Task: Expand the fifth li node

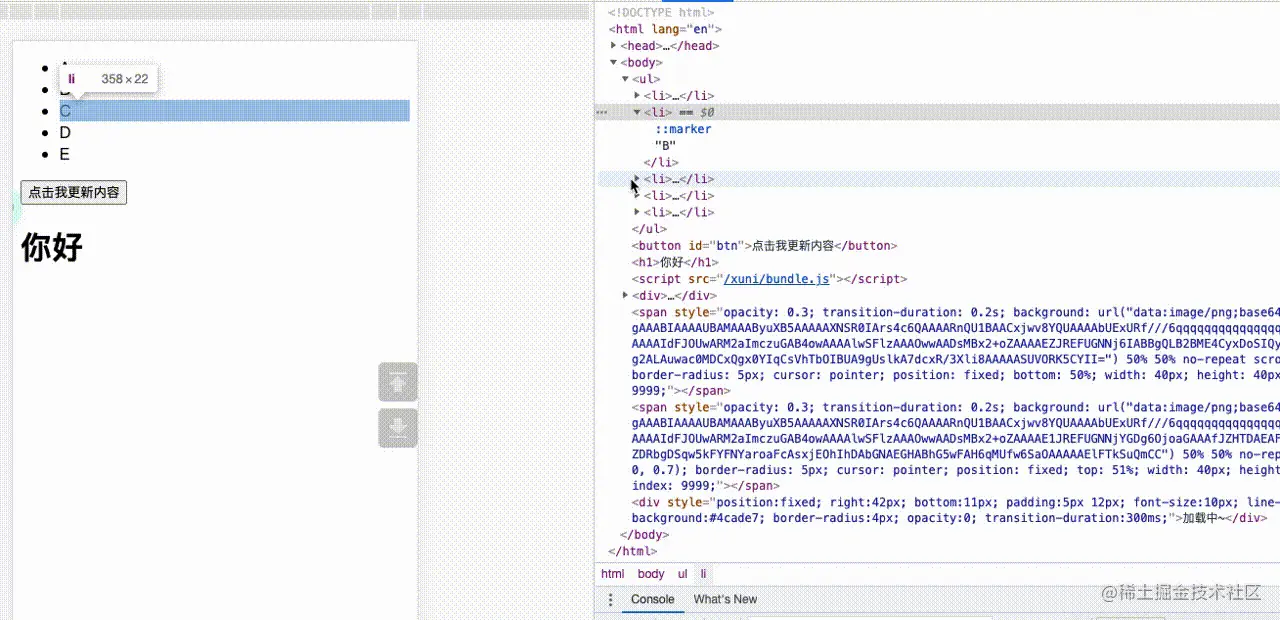Action: [x=638, y=212]
